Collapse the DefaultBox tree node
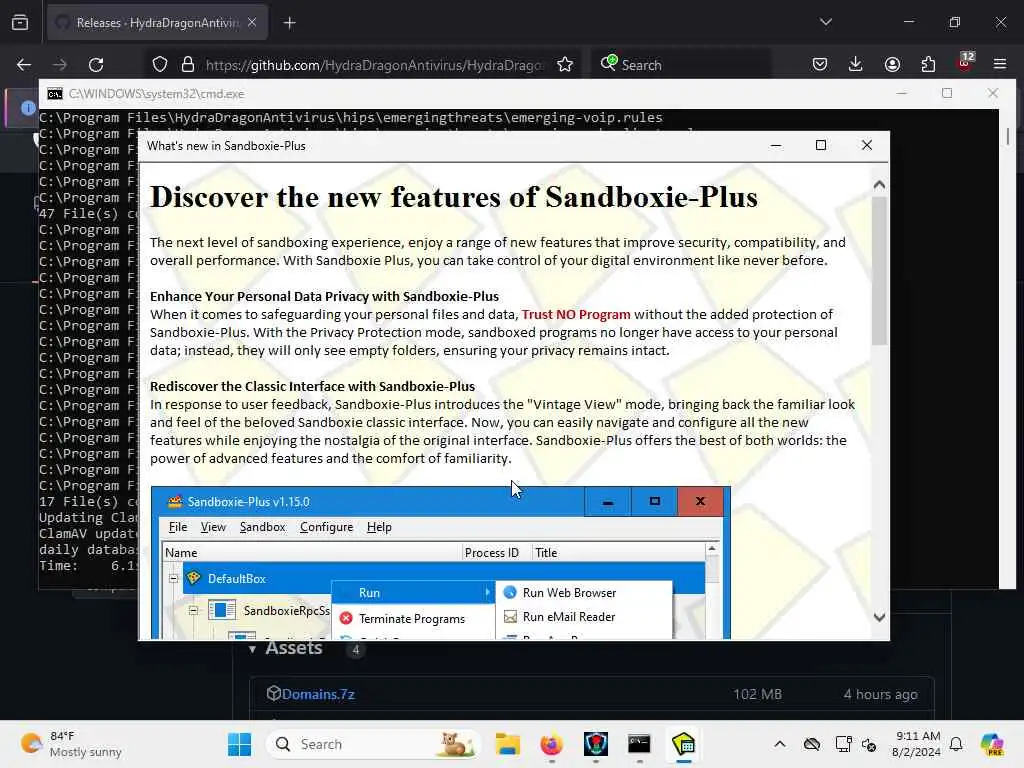1024x768 pixels. point(173,579)
